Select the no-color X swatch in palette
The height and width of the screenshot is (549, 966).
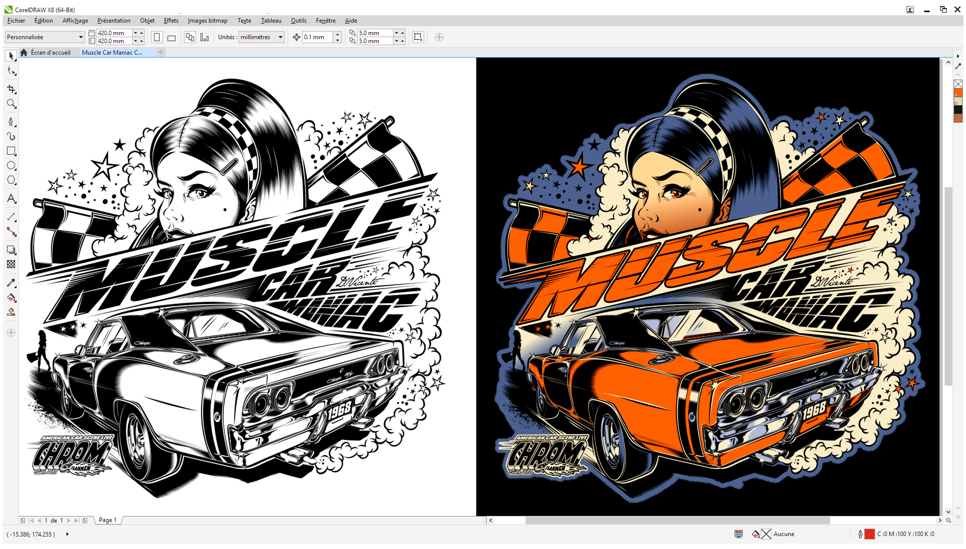pyautogui.click(x=958, y=83)
